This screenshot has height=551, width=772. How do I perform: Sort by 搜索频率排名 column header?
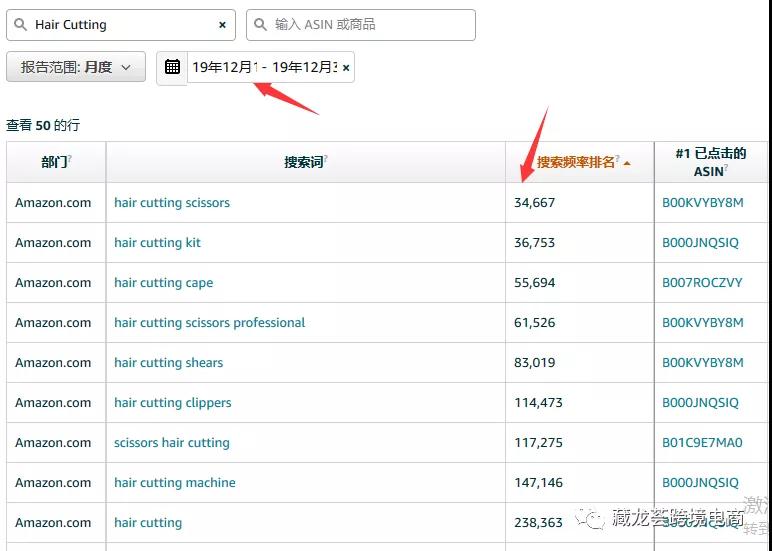pos(576,162)
